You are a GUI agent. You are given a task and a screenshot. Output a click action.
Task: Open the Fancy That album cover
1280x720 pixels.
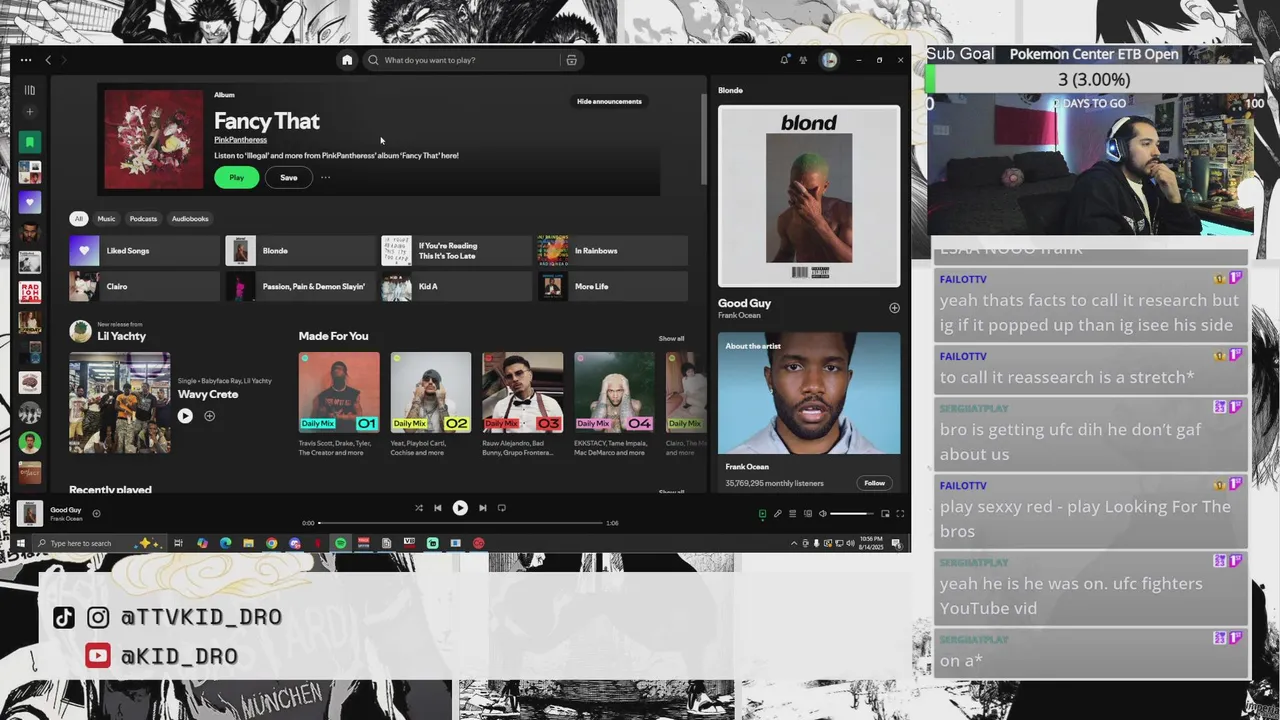(154, 140)
